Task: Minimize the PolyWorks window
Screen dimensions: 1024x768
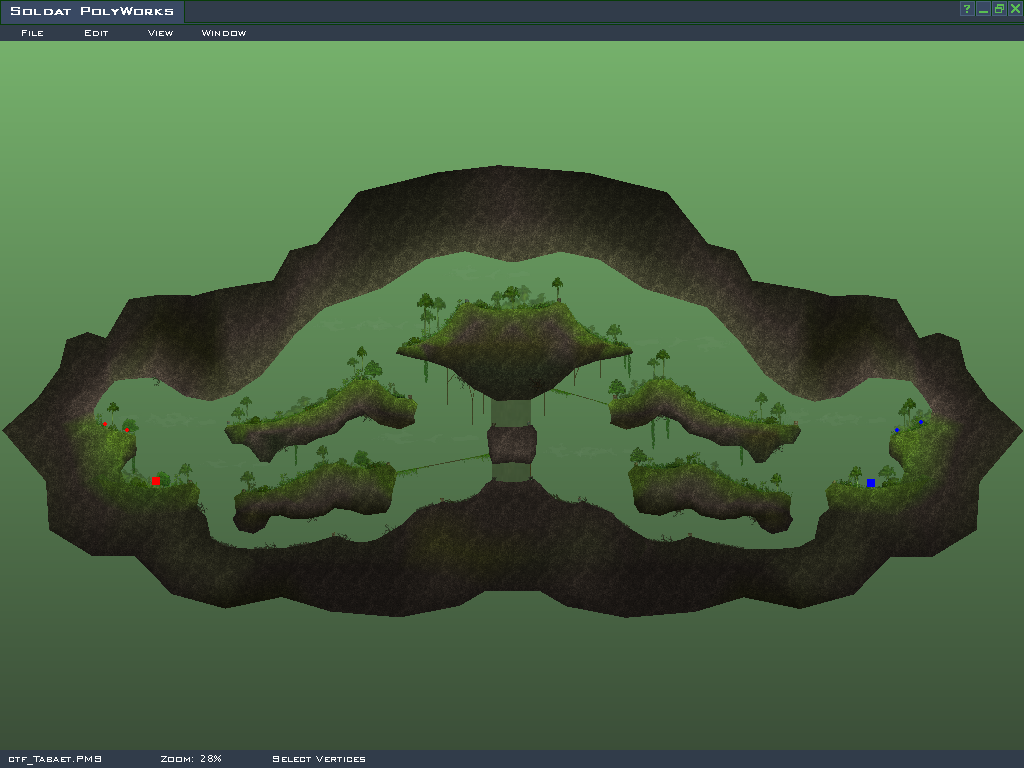Action: (x=983, y=9)
